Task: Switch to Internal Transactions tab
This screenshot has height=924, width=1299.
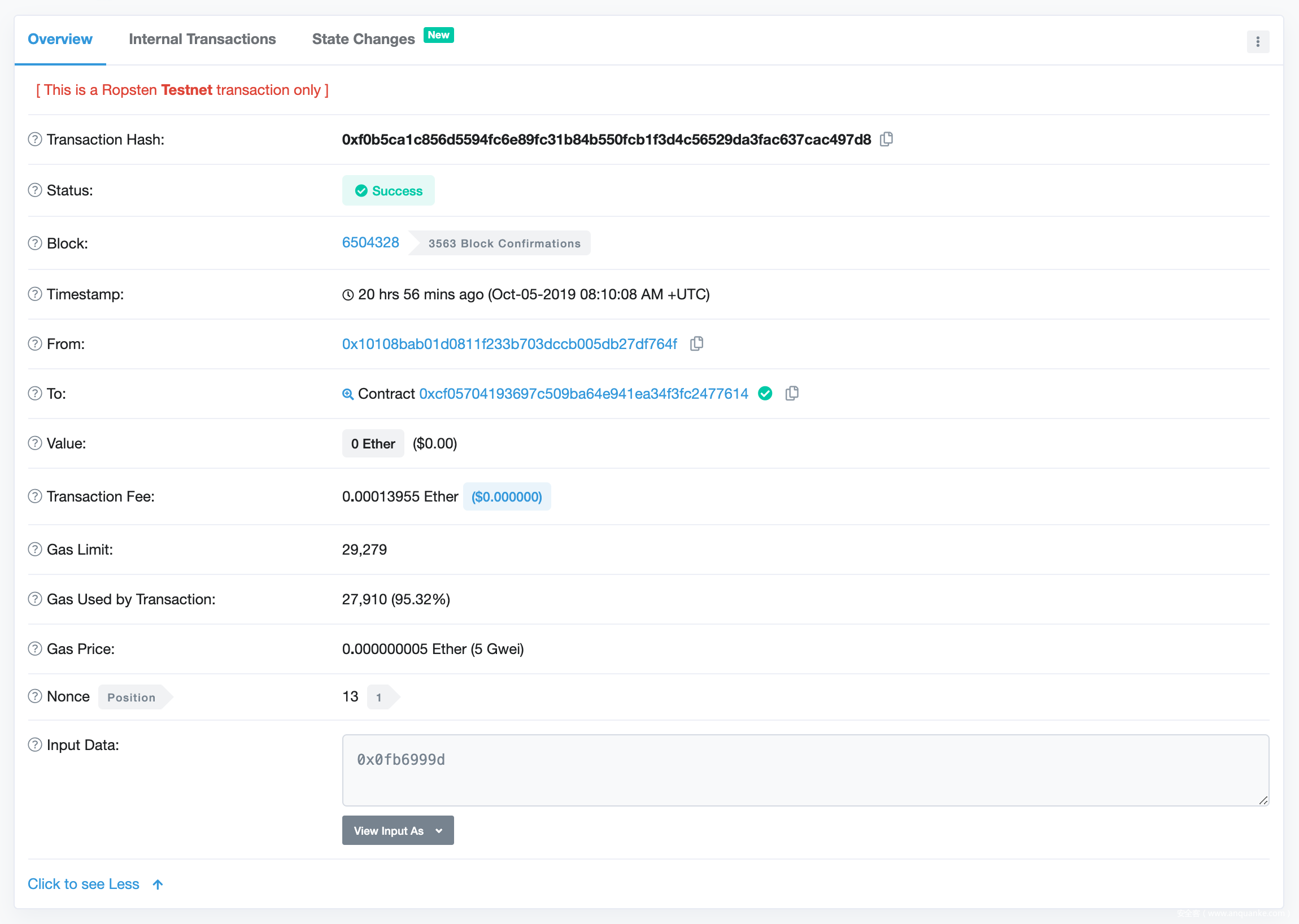Action: [x=202, y=40]
